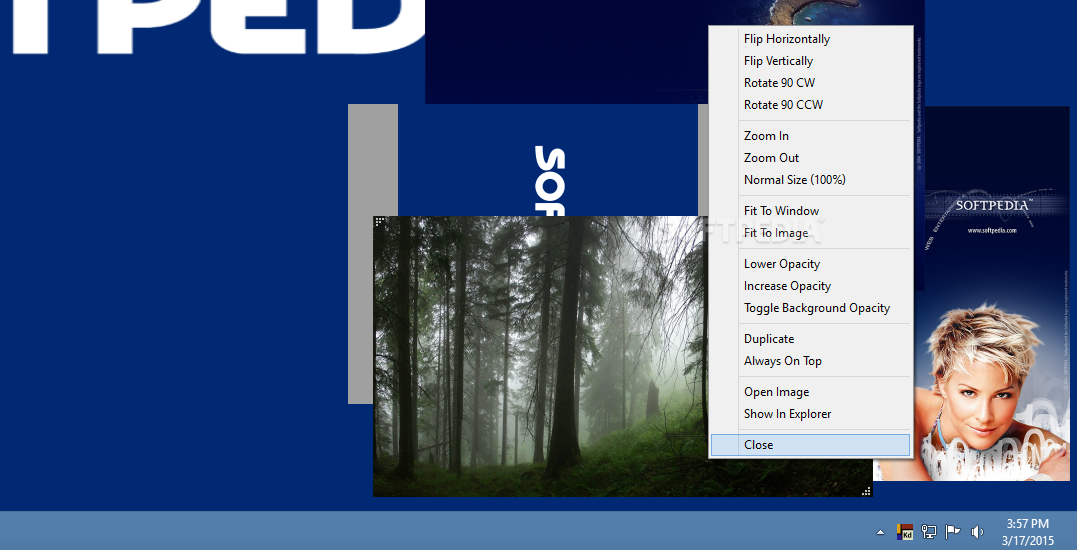Screen dimensions: 1077x550
Task: Select the foggy forest image
Action: coord(541,356)
